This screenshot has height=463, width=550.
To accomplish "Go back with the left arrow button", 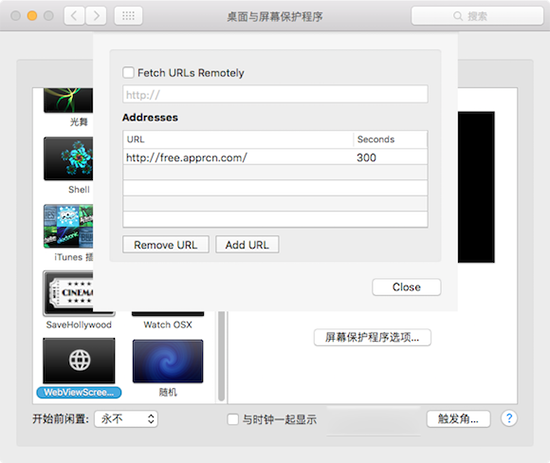I will pyautogui.click(x=74, y=16).
